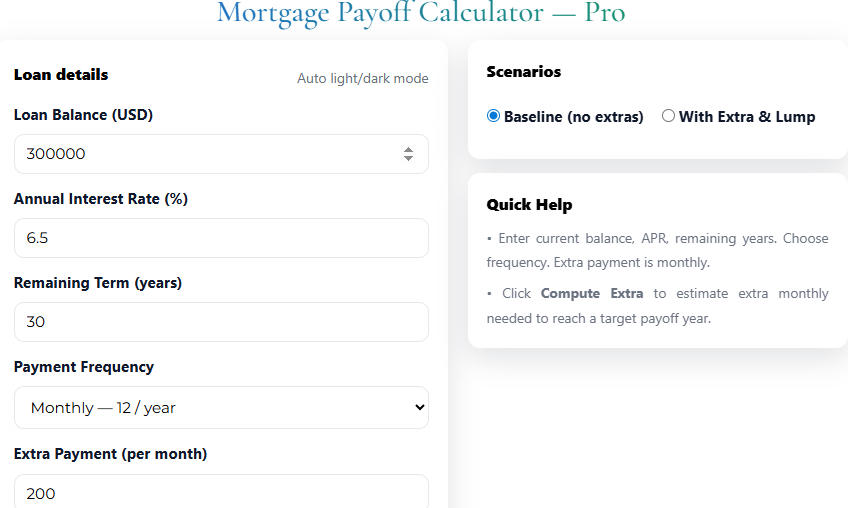Select the With Extra & Lump scenario

(x=668, y=116)
